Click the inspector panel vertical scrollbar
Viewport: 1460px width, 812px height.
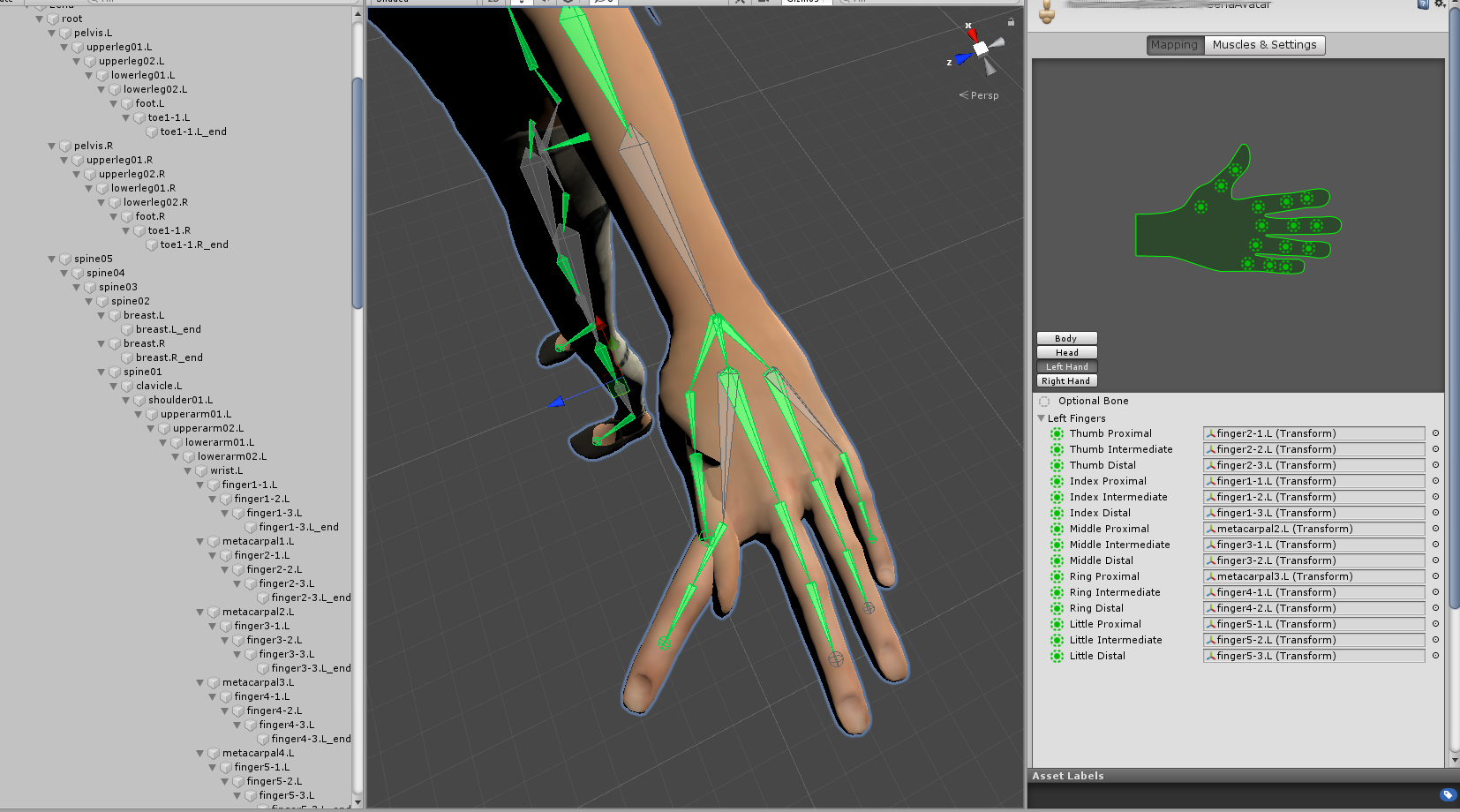point(1455,309)
